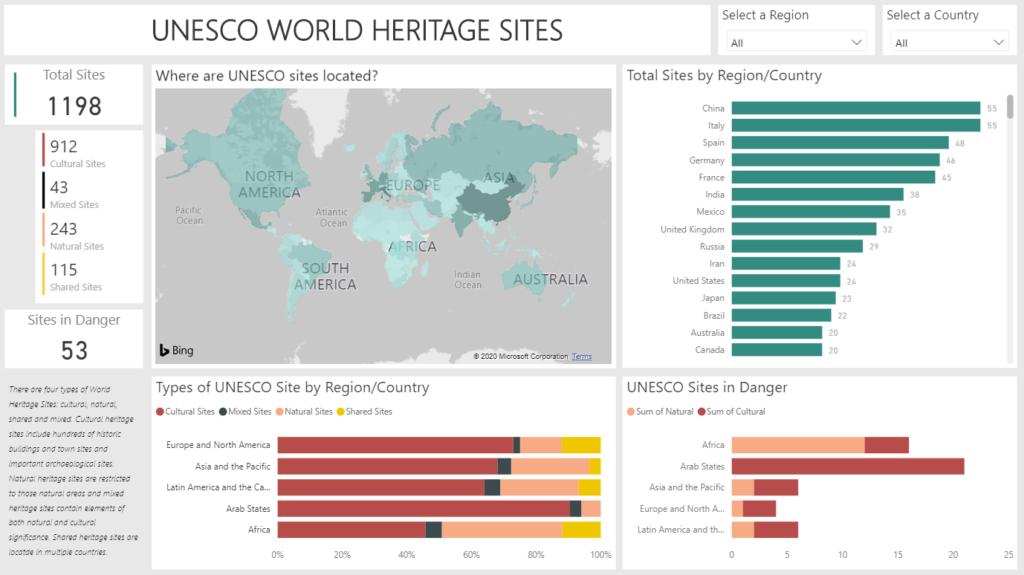Screen dimensions: 1024x575
Task: Click the Germany bar showing 46
Action: click(x=835, y=160)
